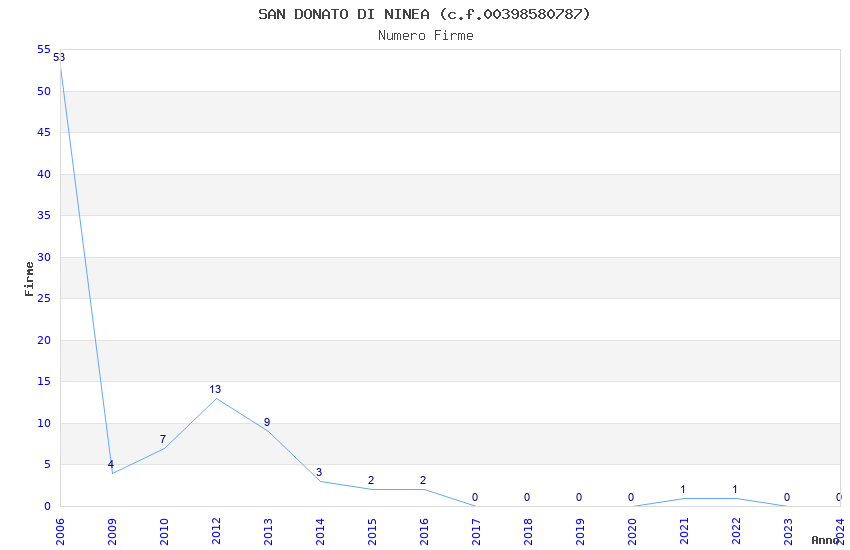Image resolution: width=850 pixels, height=550 pixels.
Task: Select the 2023 x-axis year label
Action: (x=788, y=532)
